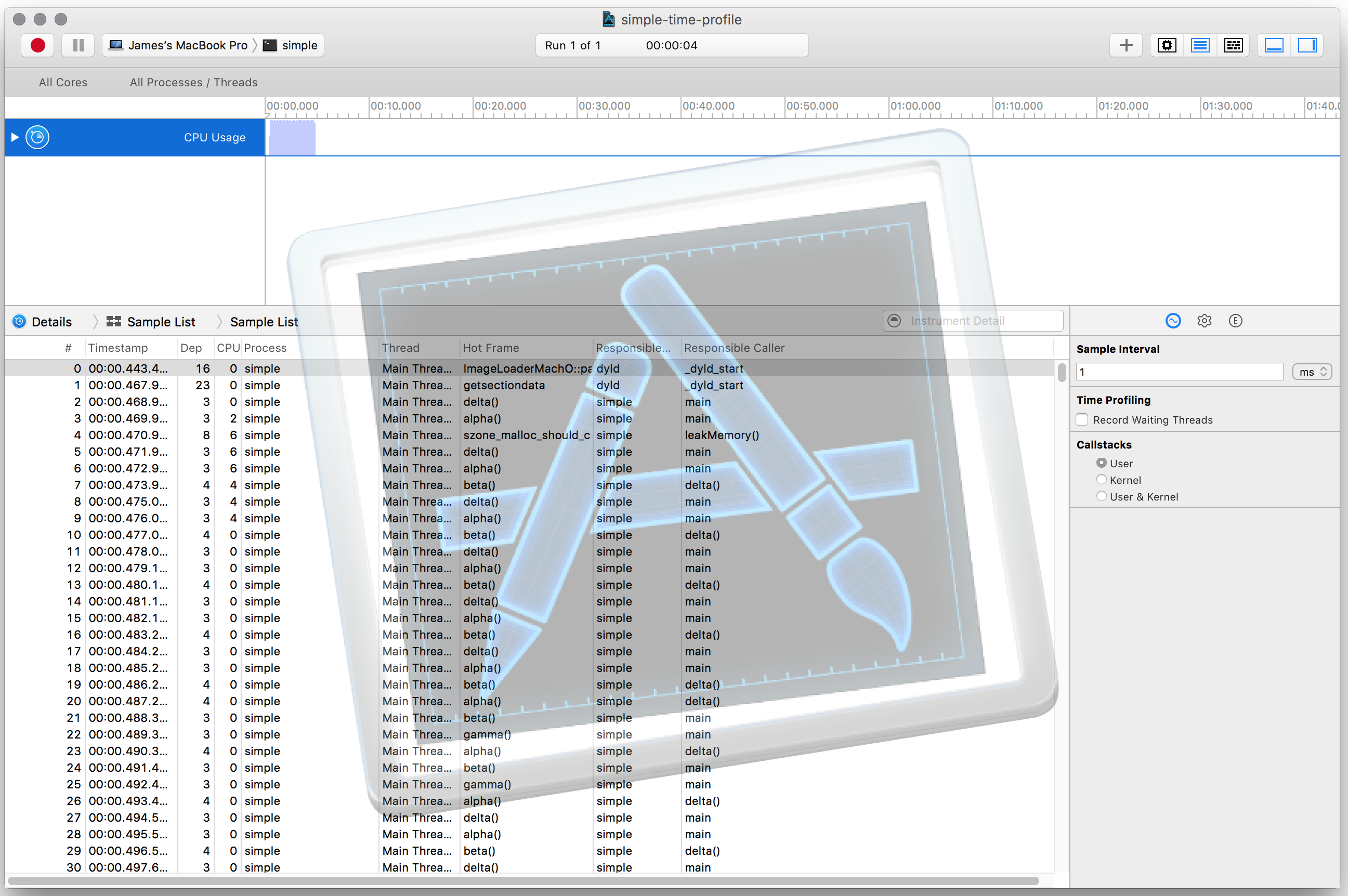Open the track layout strategy icon

click(1233, 45)
